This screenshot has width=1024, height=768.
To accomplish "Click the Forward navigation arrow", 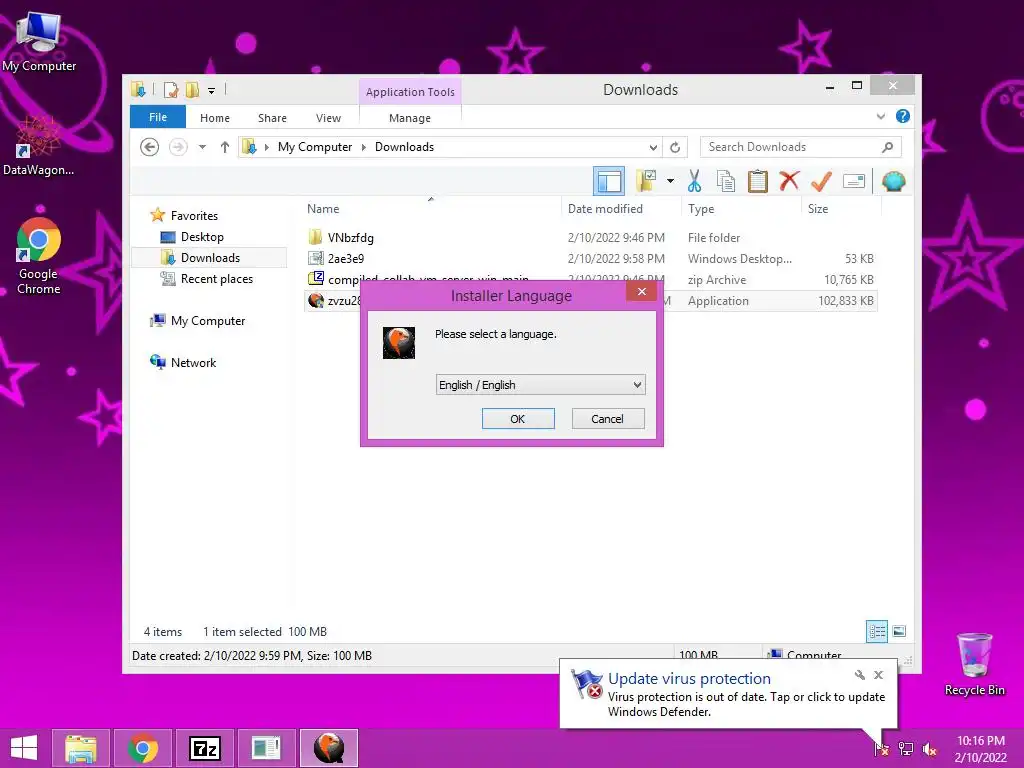I will (178, 147).
